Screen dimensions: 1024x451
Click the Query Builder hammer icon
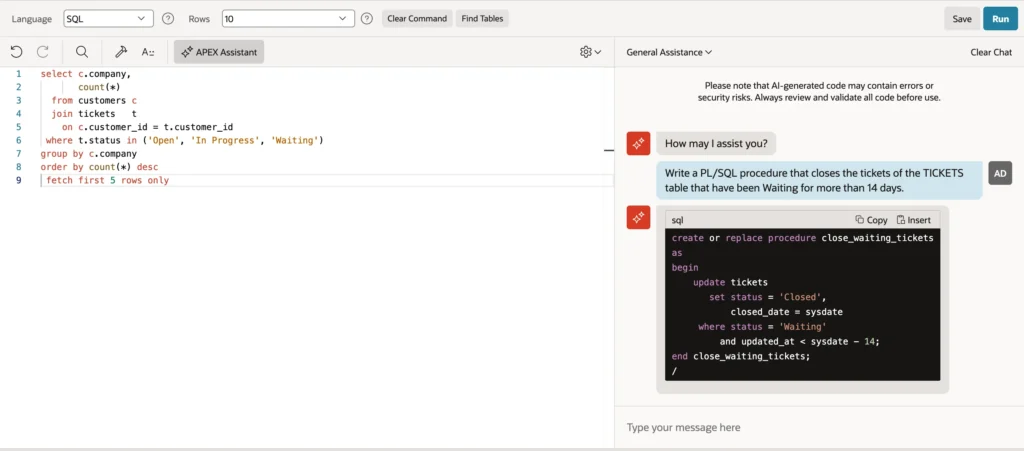point(121,52)
